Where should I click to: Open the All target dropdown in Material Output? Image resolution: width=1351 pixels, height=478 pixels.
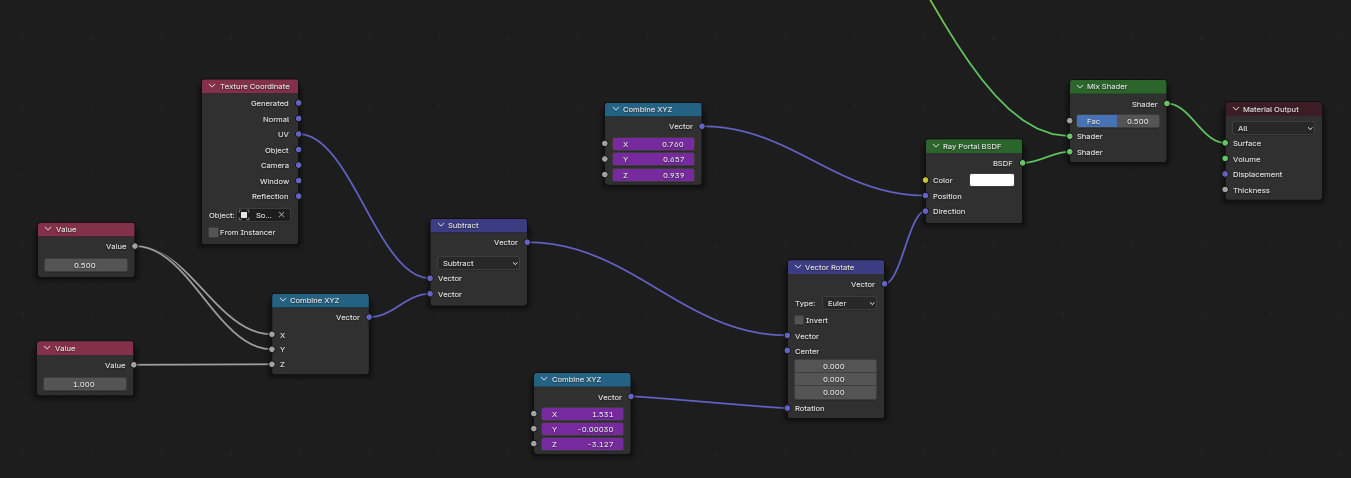[x=1274, y=128]
